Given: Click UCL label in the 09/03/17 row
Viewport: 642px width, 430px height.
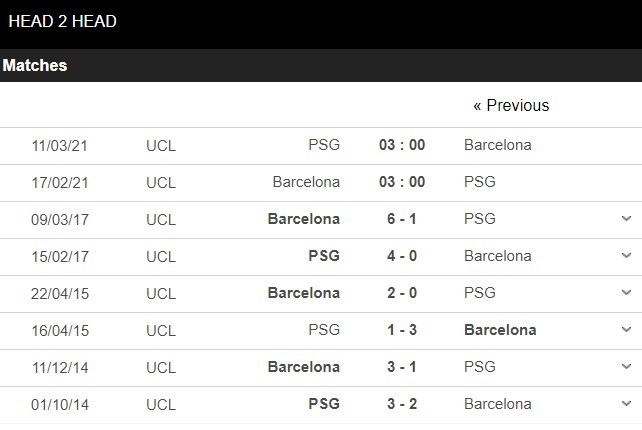Looking at the screenshot, I should pyautogui.click(x=160, y=219).
